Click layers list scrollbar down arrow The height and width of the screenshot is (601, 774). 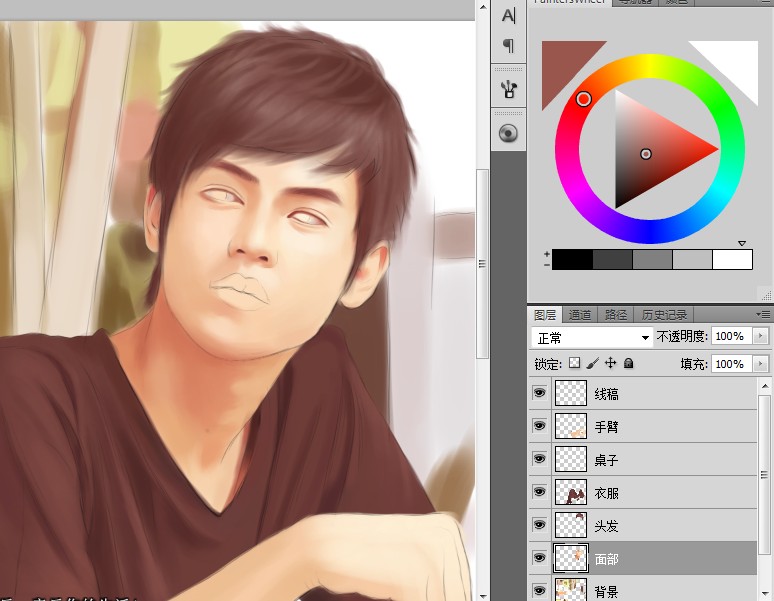765,593
